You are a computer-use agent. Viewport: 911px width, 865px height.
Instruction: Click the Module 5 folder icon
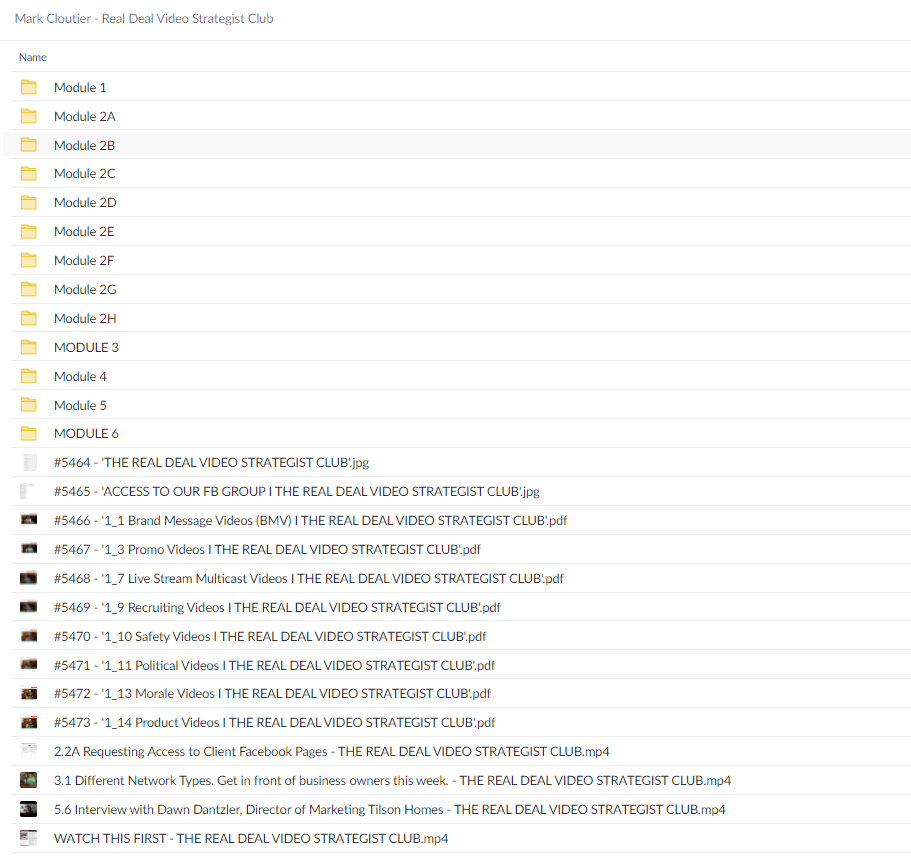[28, 405]
